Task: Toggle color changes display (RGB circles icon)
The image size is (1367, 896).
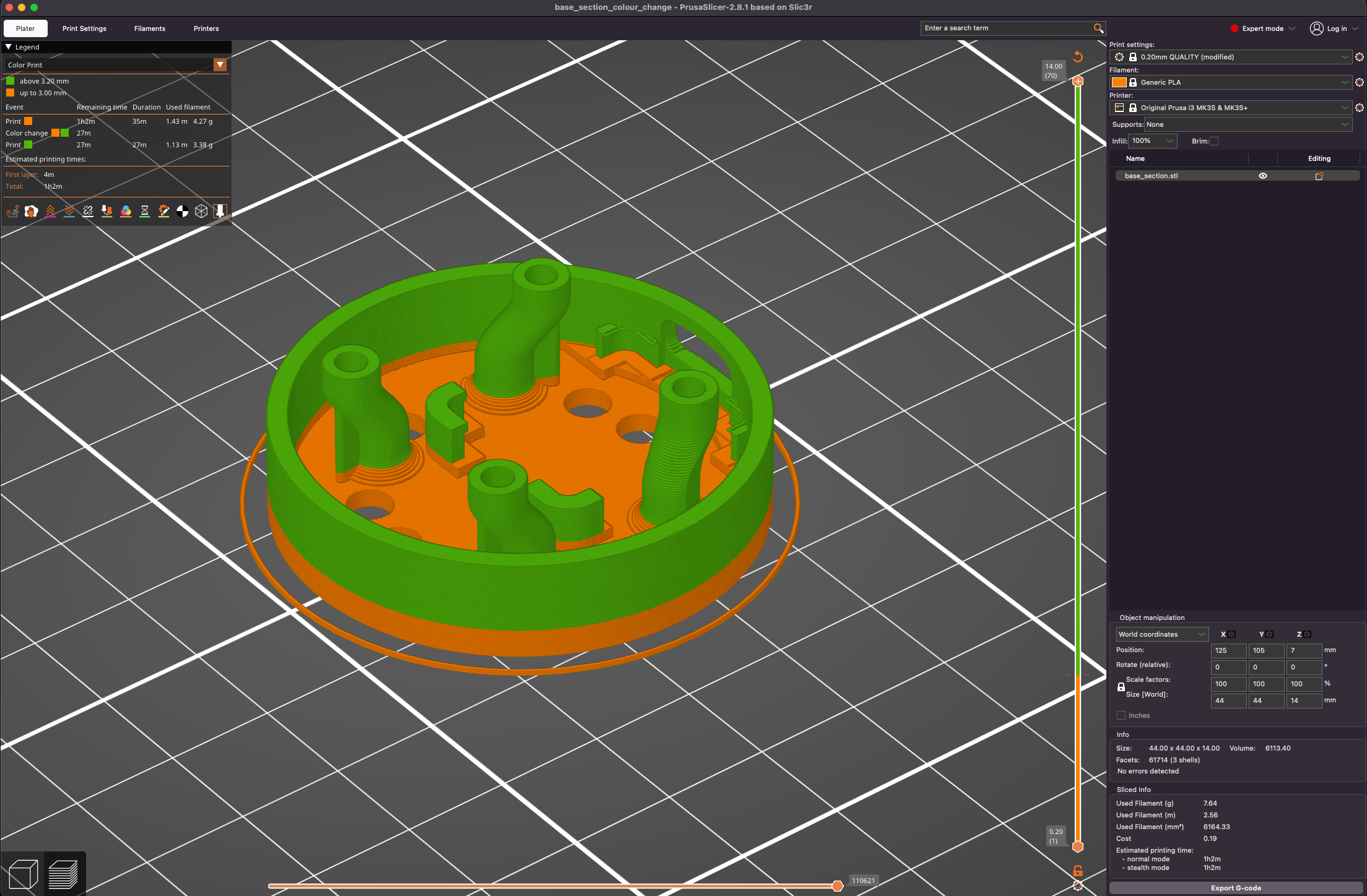Action: click(x=126, y=211)
